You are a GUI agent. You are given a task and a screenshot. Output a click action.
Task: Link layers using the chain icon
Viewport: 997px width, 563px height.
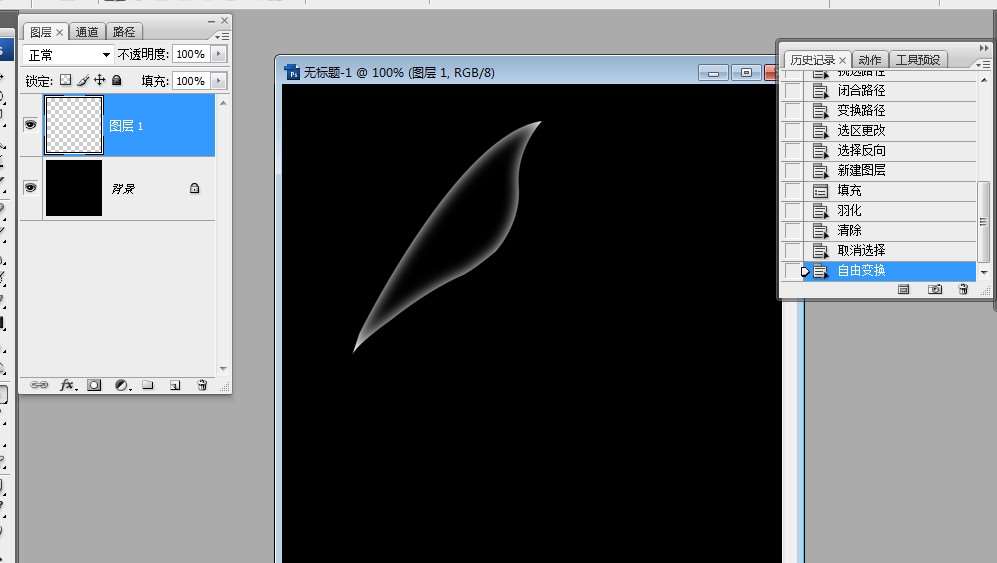coord(39,385)
